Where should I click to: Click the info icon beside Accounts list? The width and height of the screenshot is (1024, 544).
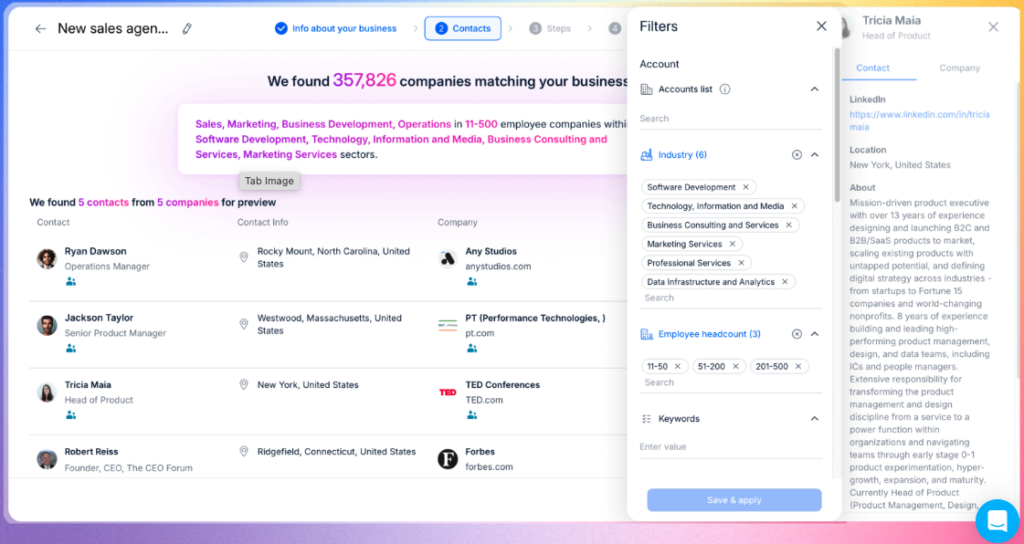[x=725, y=89]
